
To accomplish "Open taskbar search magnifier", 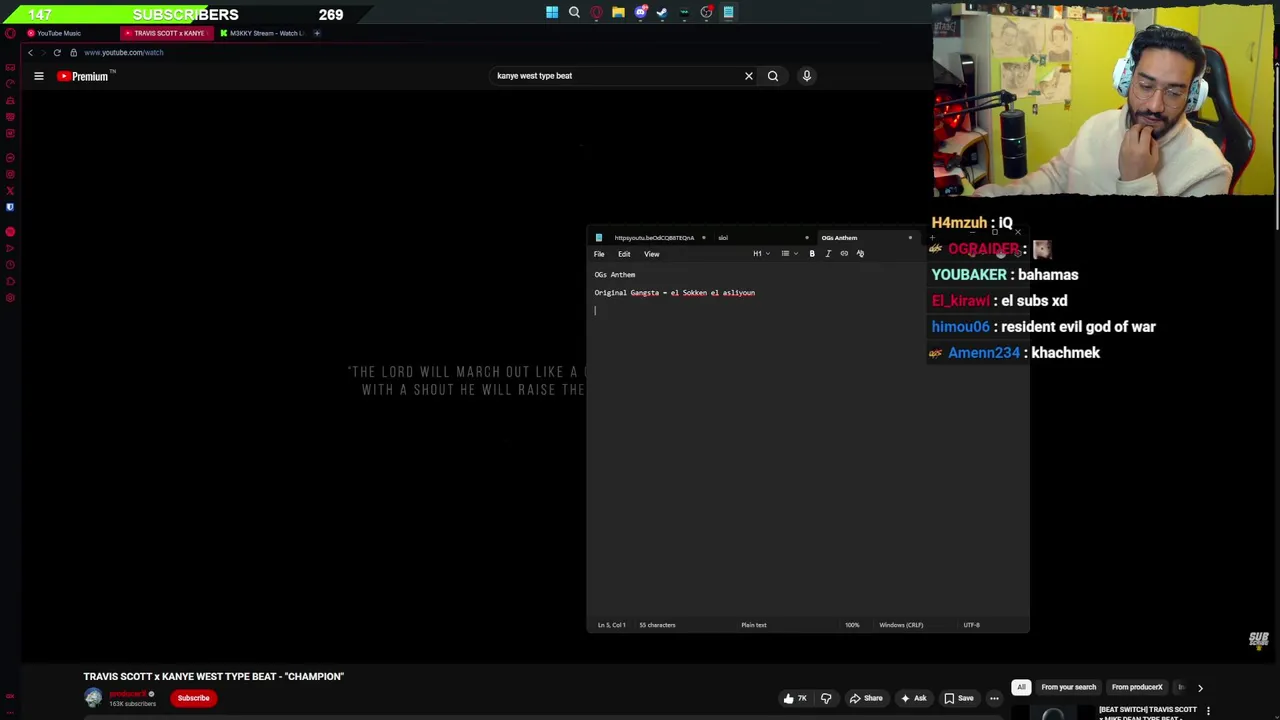I will (574, 13).
